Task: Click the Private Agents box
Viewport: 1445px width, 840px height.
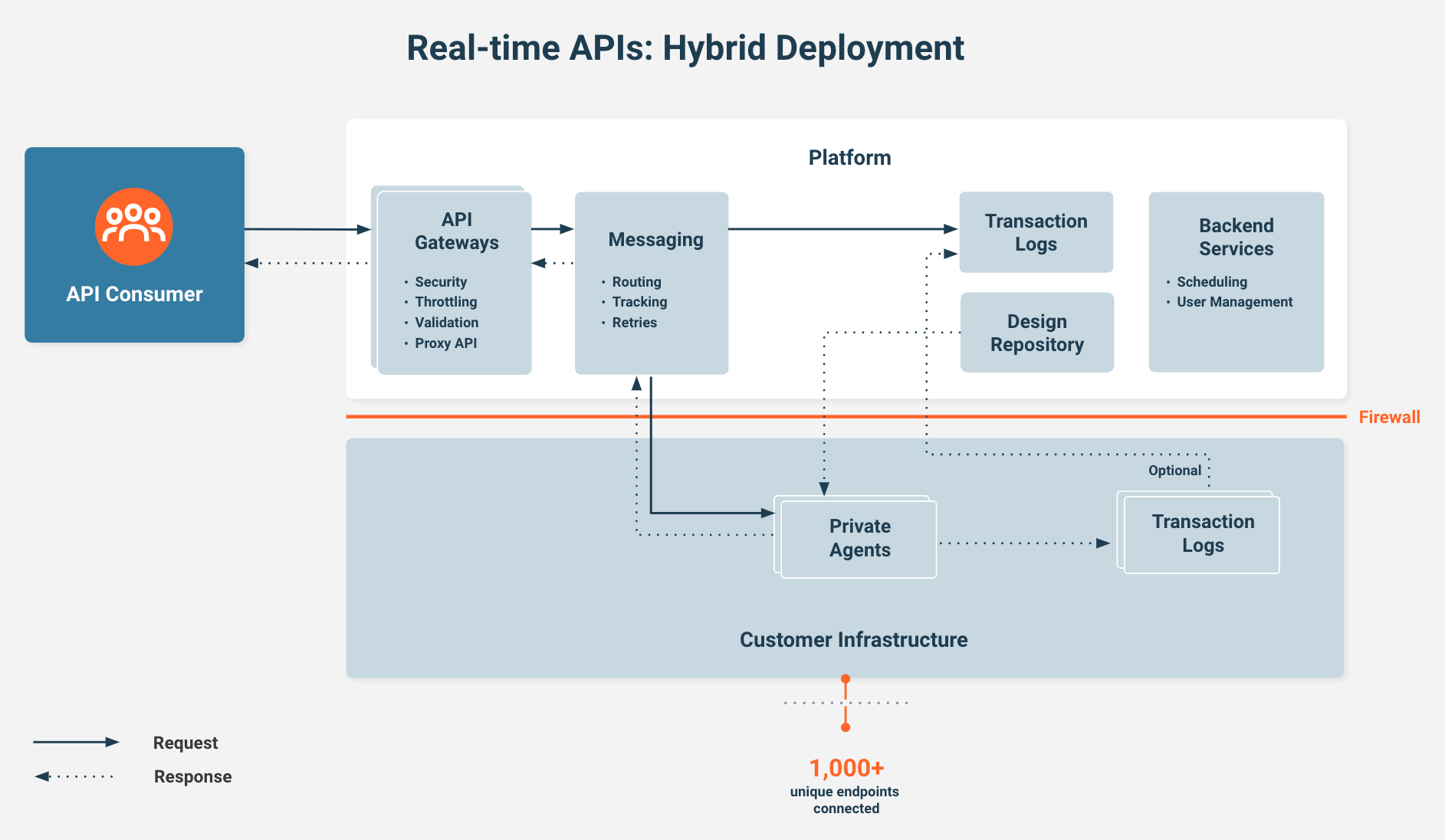Action: click(859, 538)
